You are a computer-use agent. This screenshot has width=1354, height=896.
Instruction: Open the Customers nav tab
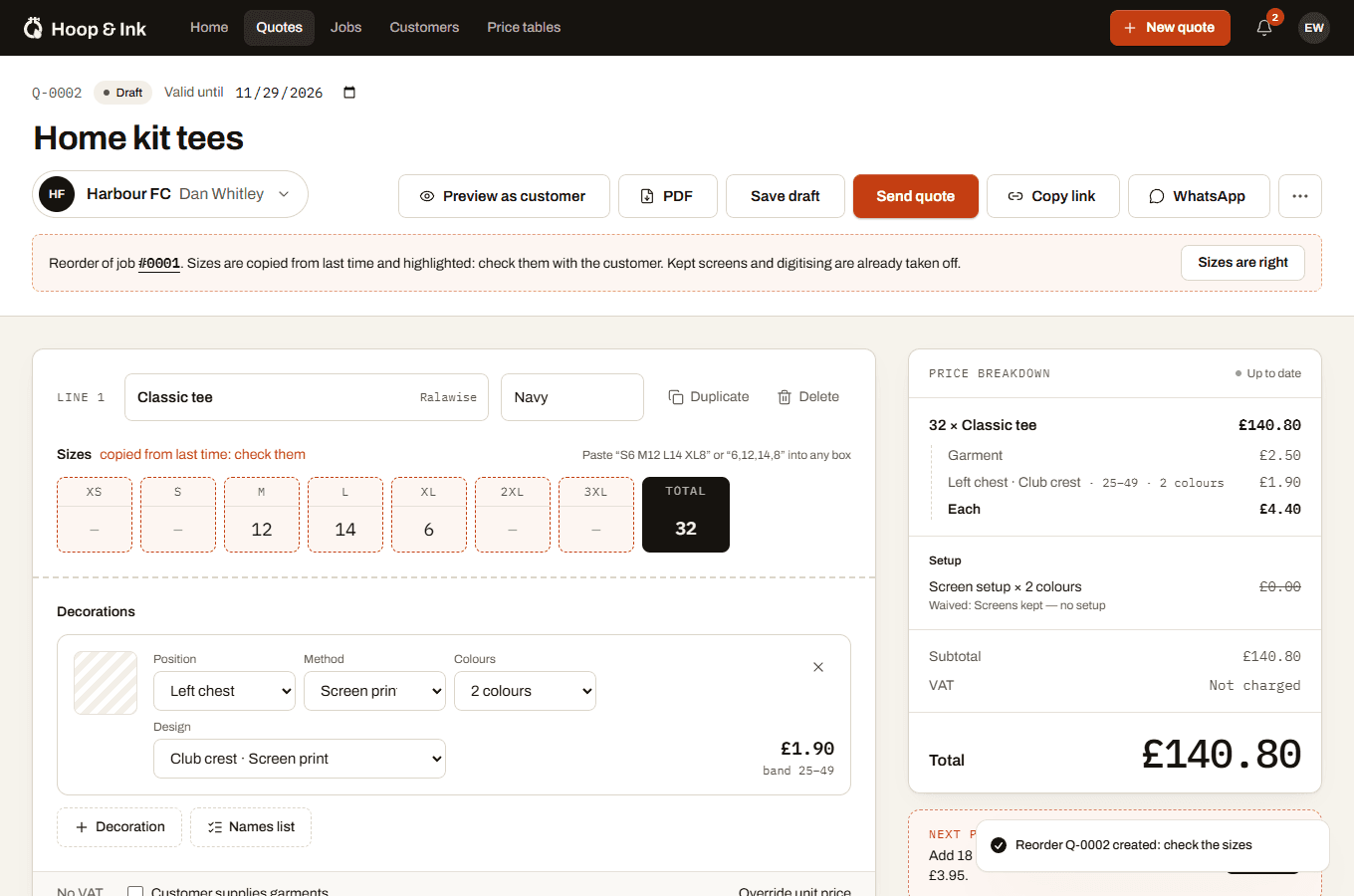tap(424, 28)
